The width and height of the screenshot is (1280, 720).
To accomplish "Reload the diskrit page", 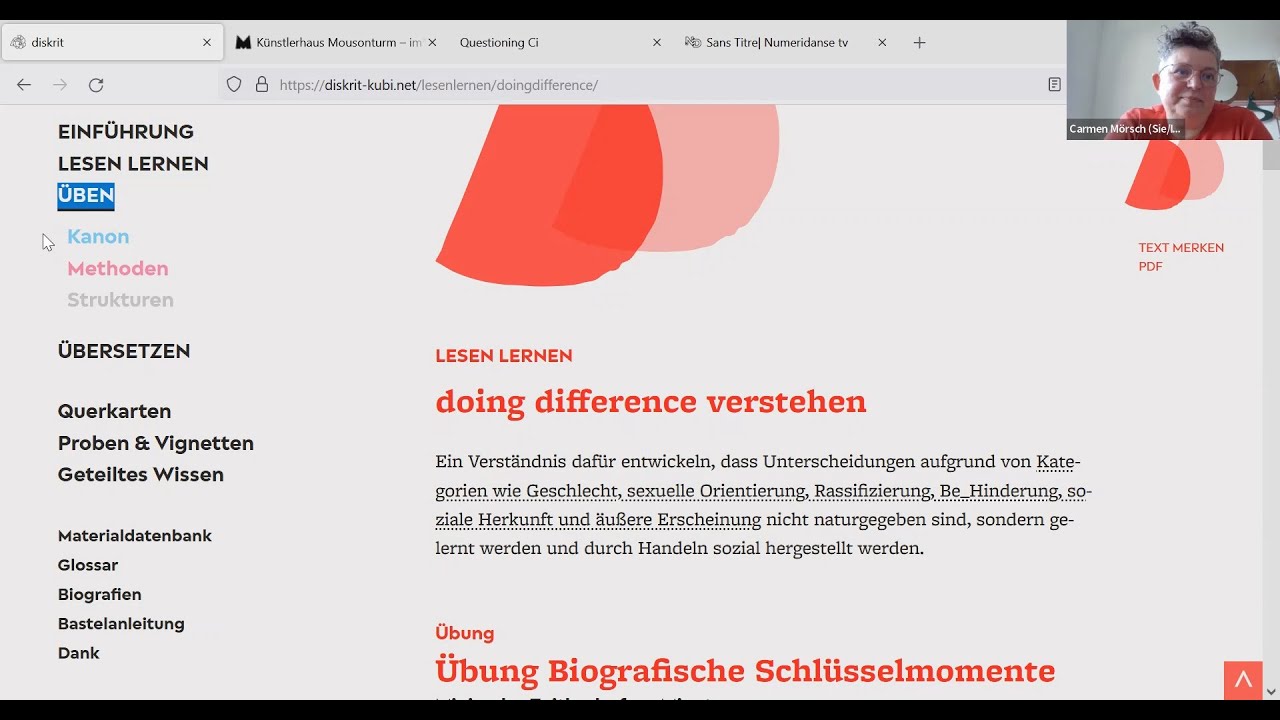I will coord(96,85).
